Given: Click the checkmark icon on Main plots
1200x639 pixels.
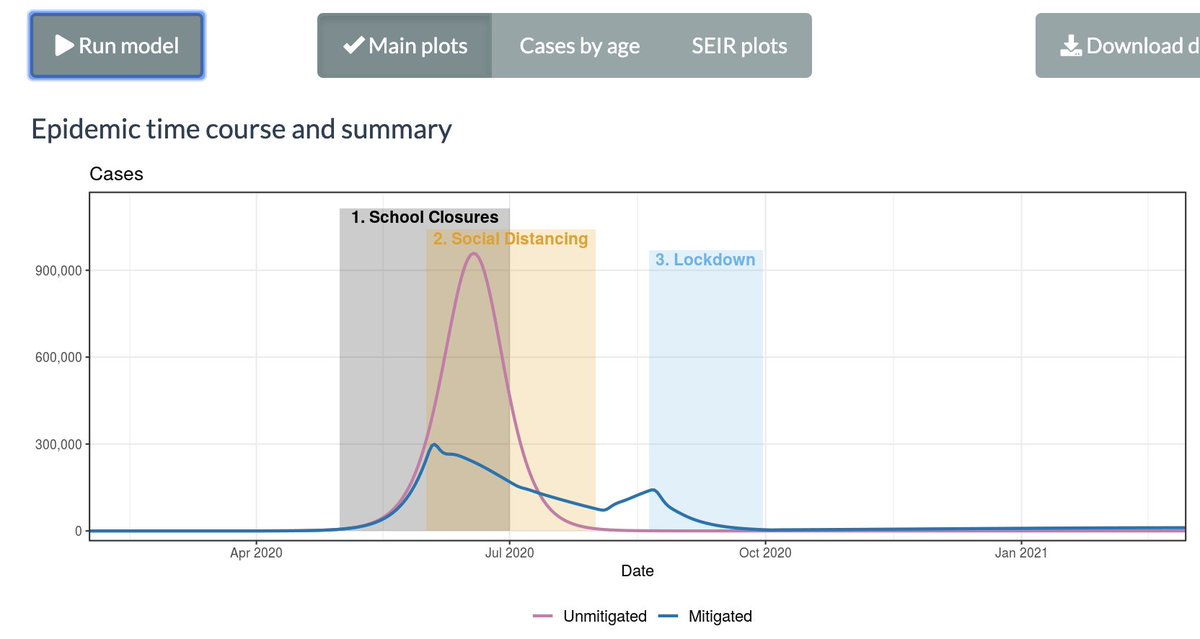Looking at the screenshot, I should (x=353, y=45).
